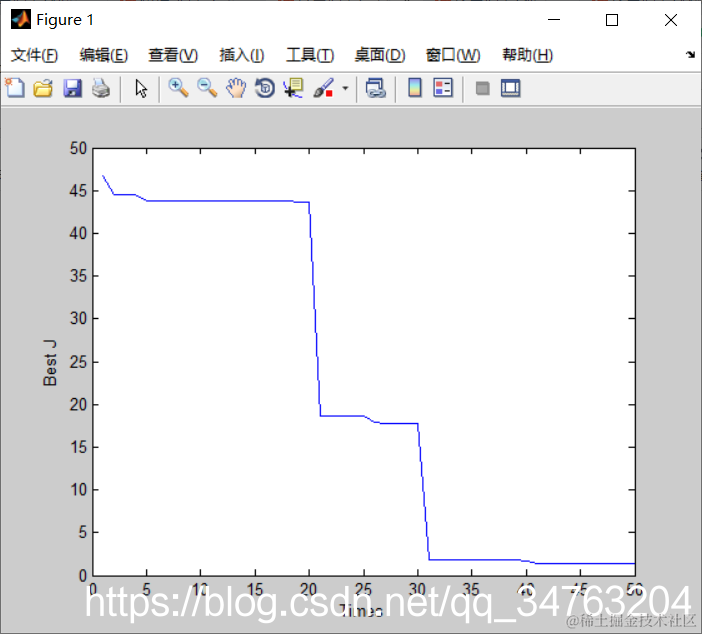702x634 pixels.
Task: Click the MATLAB logo in title bar
Action: [x=21, y=19]
